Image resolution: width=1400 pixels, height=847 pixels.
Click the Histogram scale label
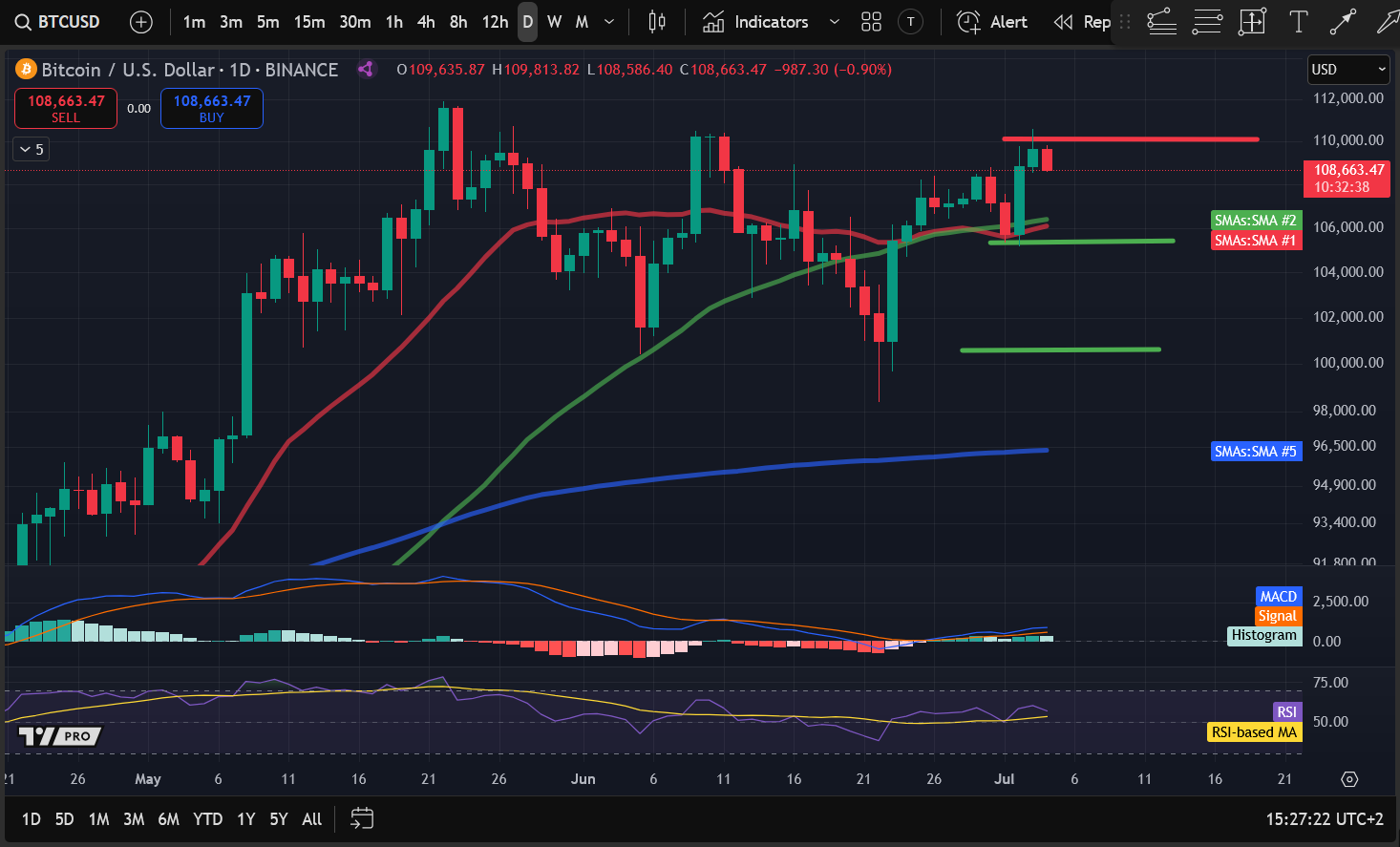(x=1264, y=635)
